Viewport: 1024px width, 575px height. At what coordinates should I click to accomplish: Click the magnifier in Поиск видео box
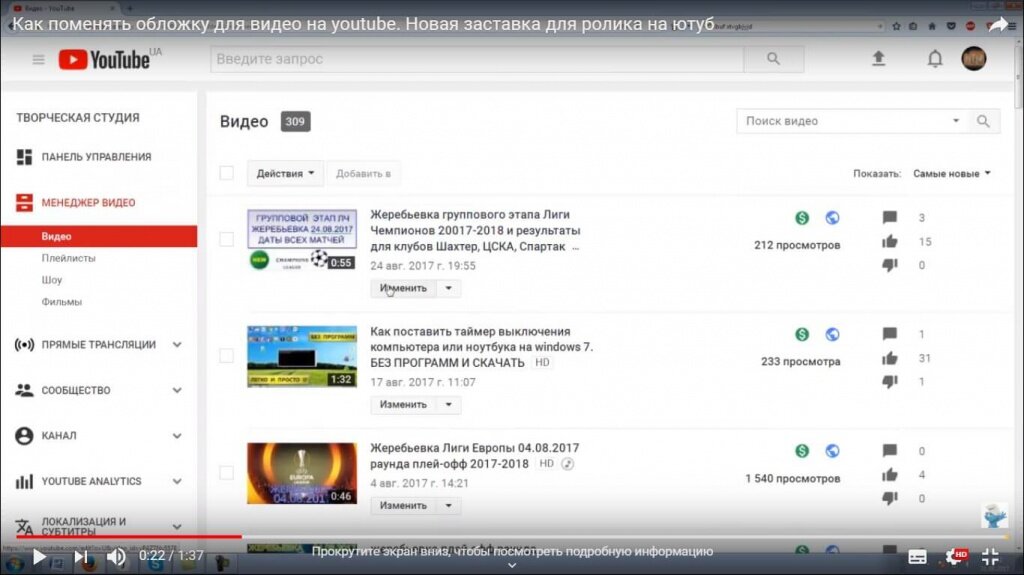pyautogui.click(x=983, y=121)
